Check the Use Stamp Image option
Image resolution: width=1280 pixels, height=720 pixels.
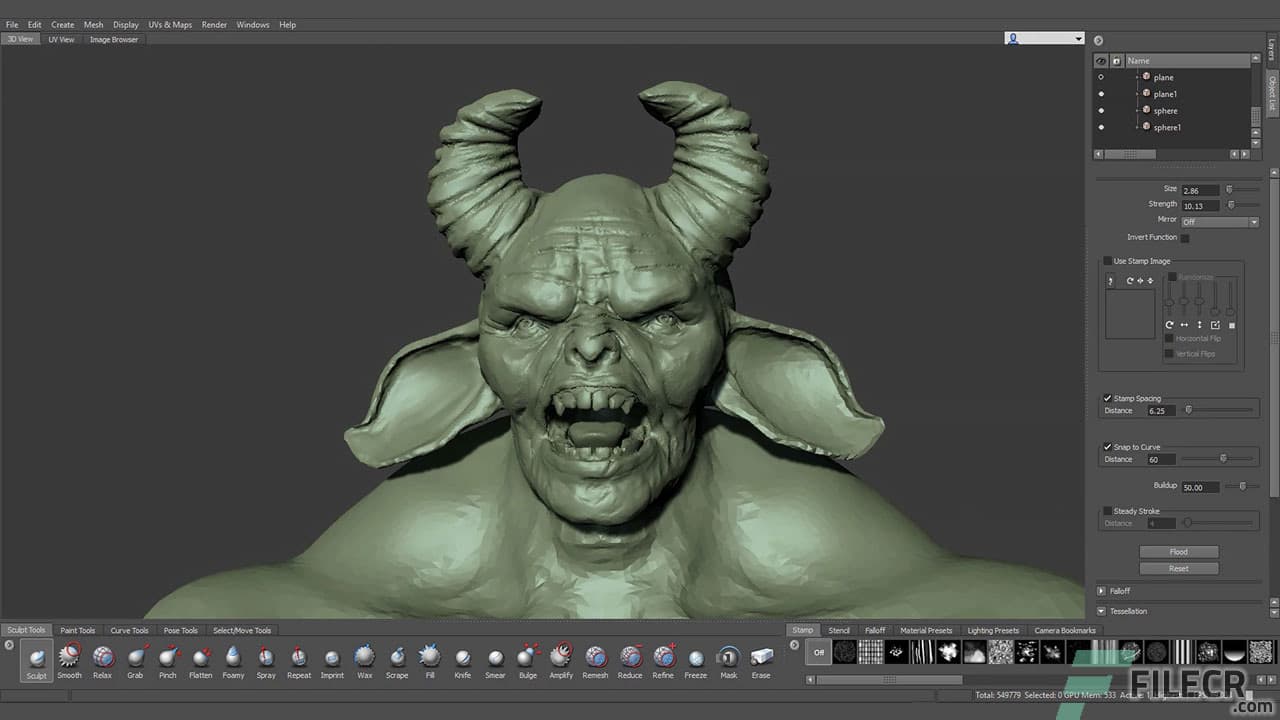(1107, 260)
